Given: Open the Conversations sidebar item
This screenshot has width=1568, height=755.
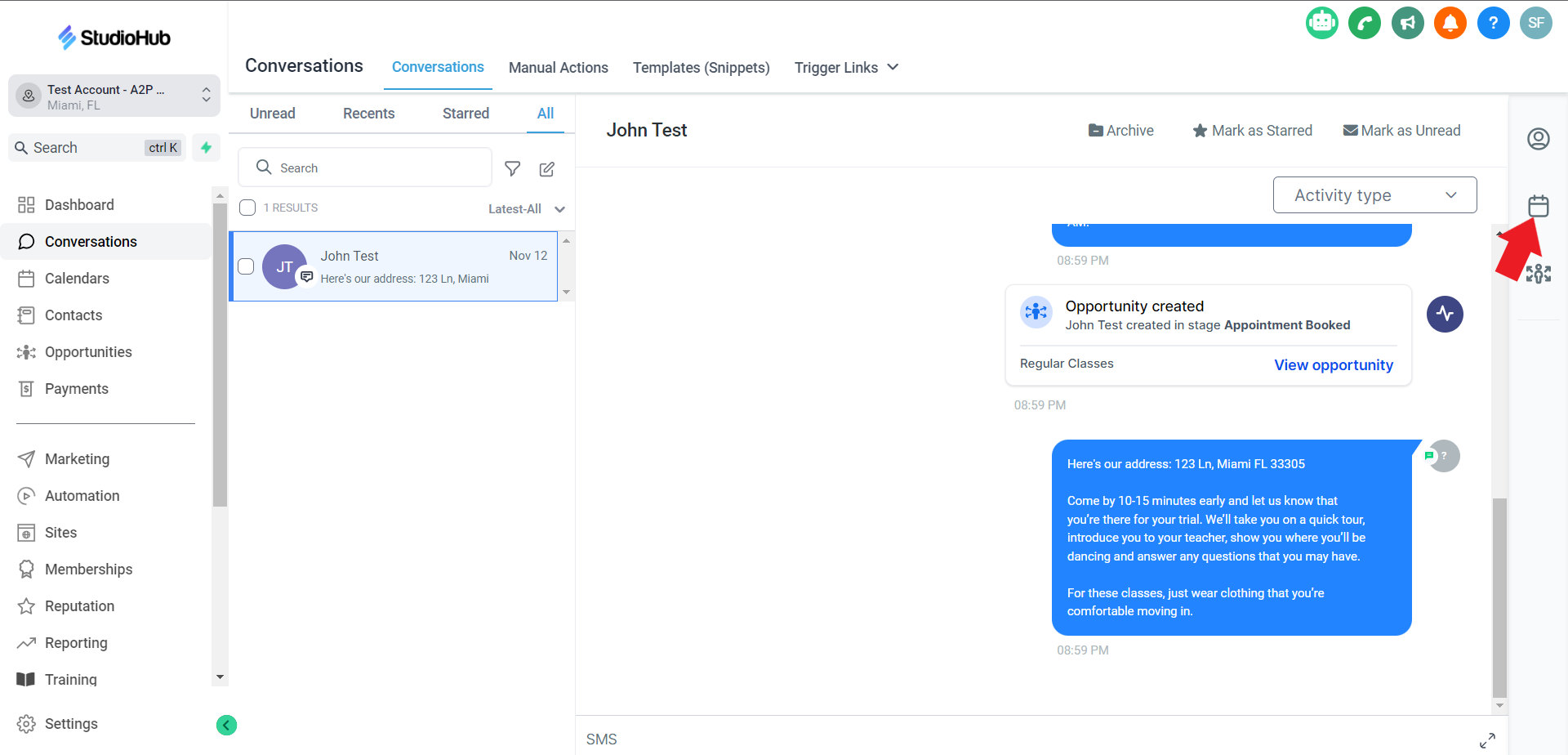Looking at the screenshot, I should point(106,242).
